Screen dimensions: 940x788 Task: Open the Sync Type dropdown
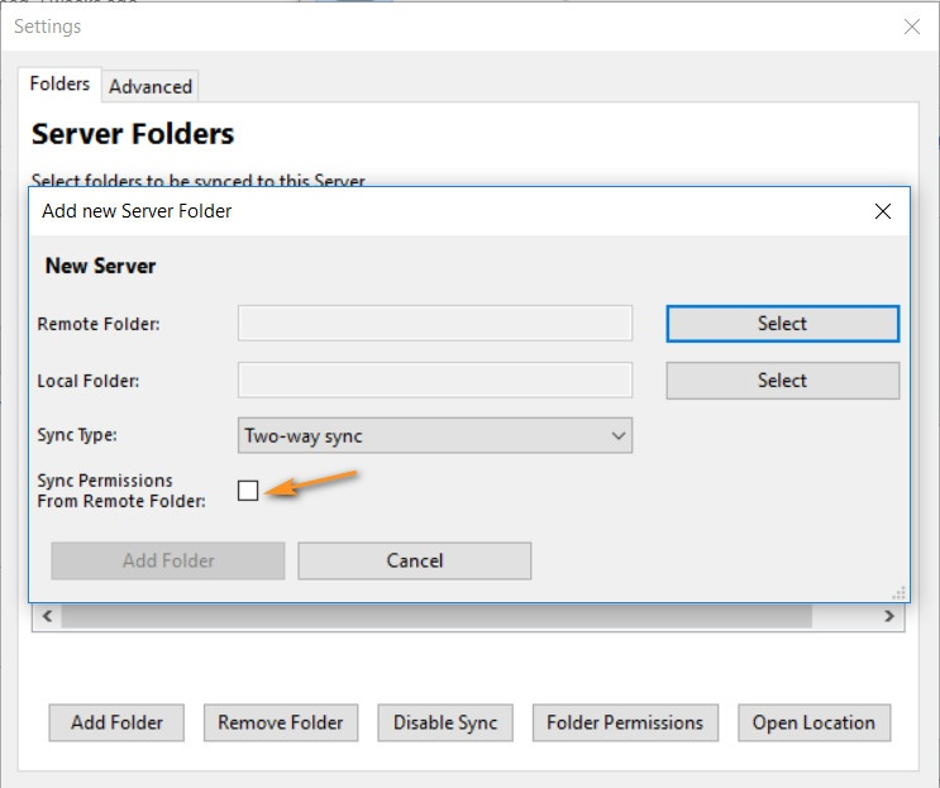[435, 435]
